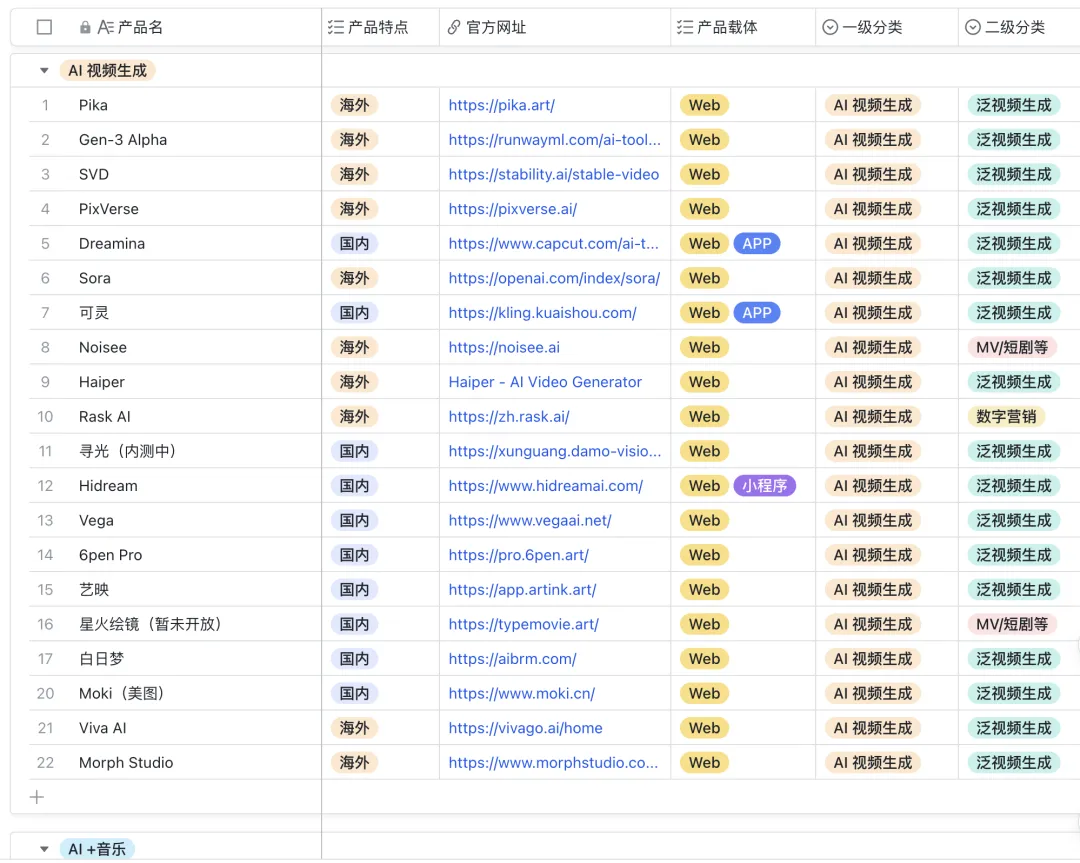This screenshot has width=1080, height=863.
Task: Click the APP tag in 可灵 row
Action: [757, 313]
